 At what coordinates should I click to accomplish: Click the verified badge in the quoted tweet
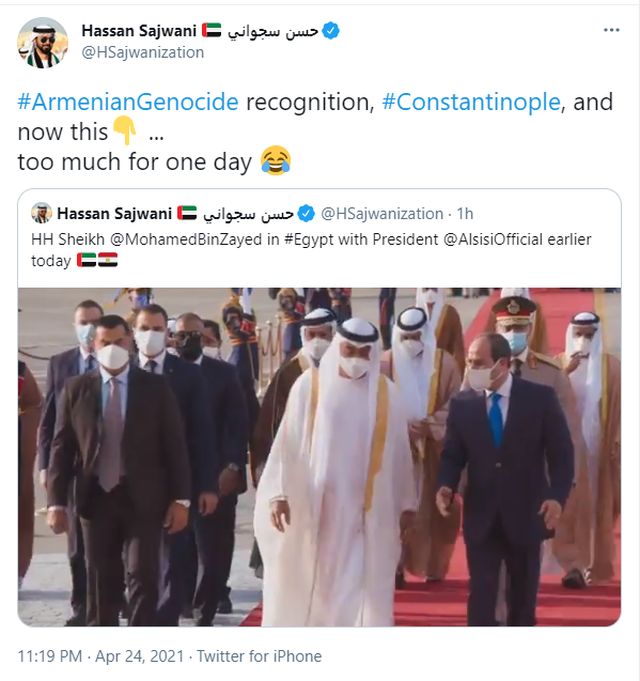tap(306, 213)
